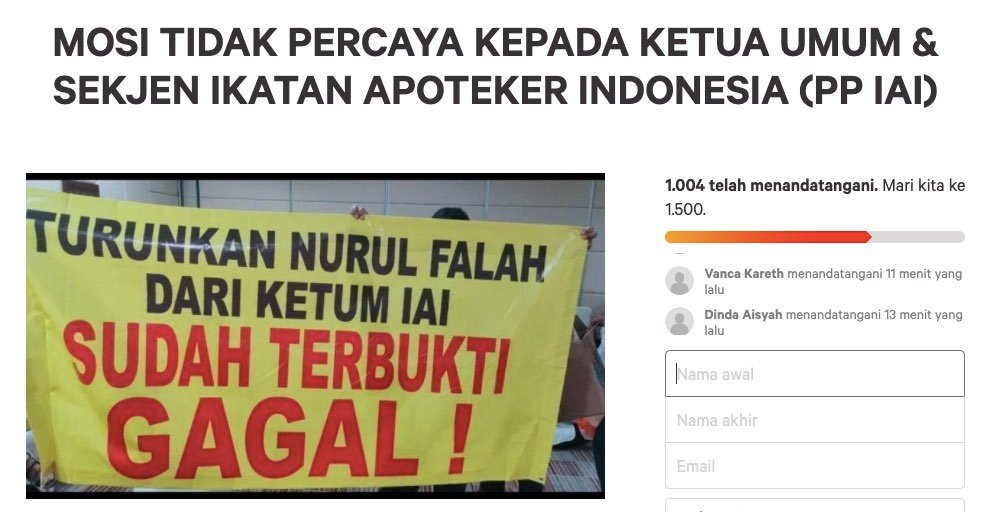Open signer name Dinda Aisyah
991x512 pixels.
(743, 314)
